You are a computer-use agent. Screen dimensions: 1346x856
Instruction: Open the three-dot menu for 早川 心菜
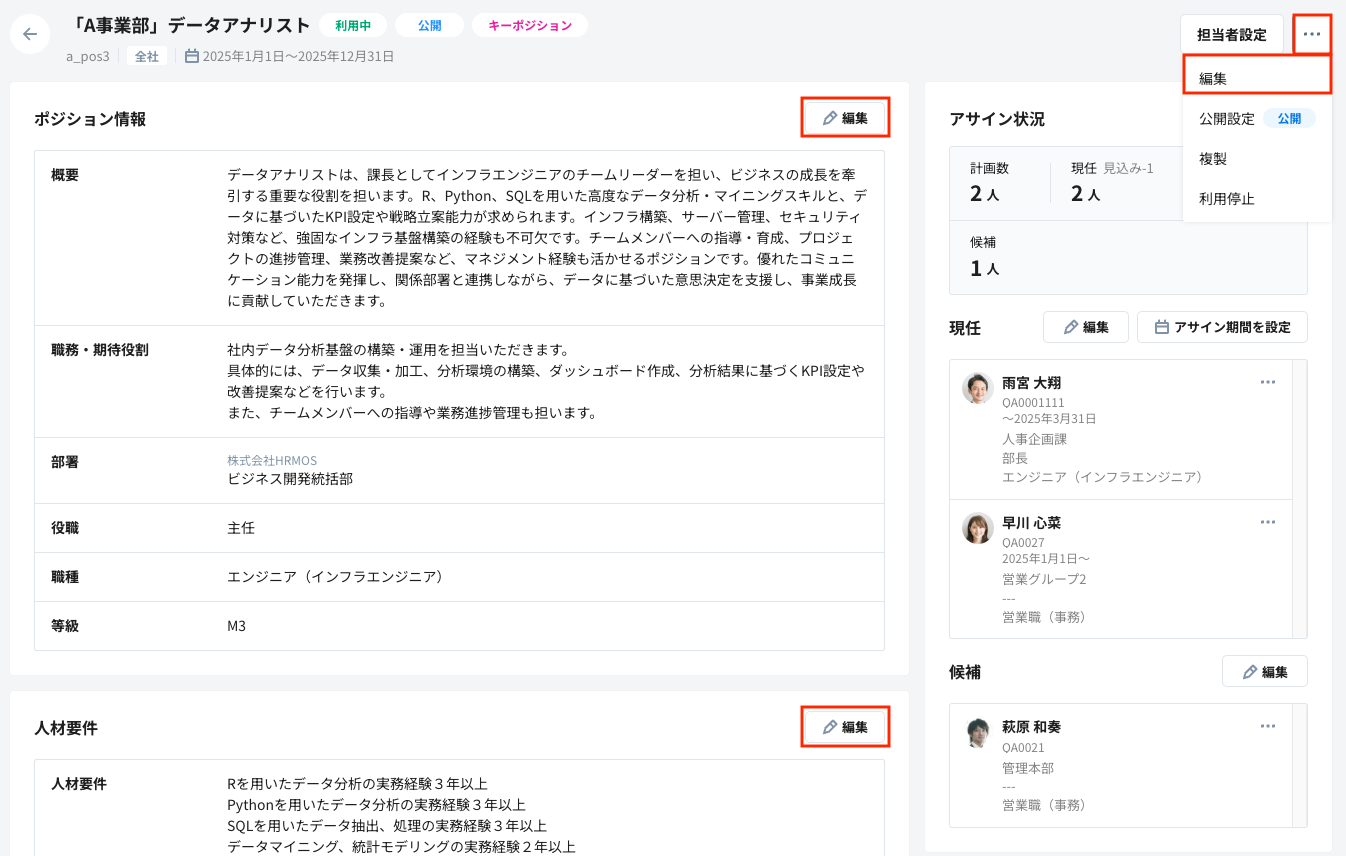coord(1268,521)
